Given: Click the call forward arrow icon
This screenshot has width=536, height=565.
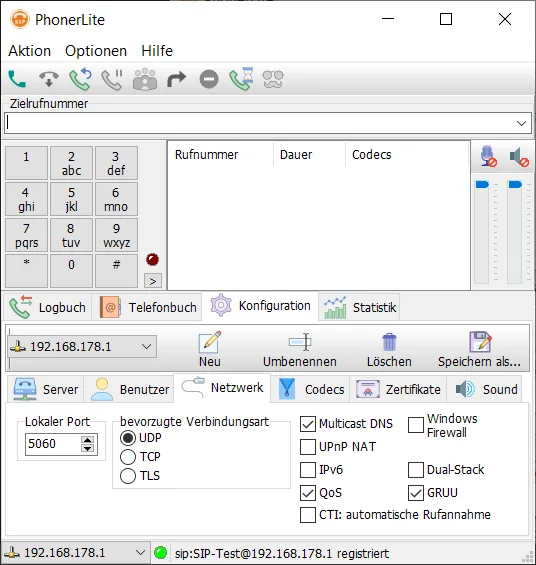Looking at the screenshot, I should point(177,79).
